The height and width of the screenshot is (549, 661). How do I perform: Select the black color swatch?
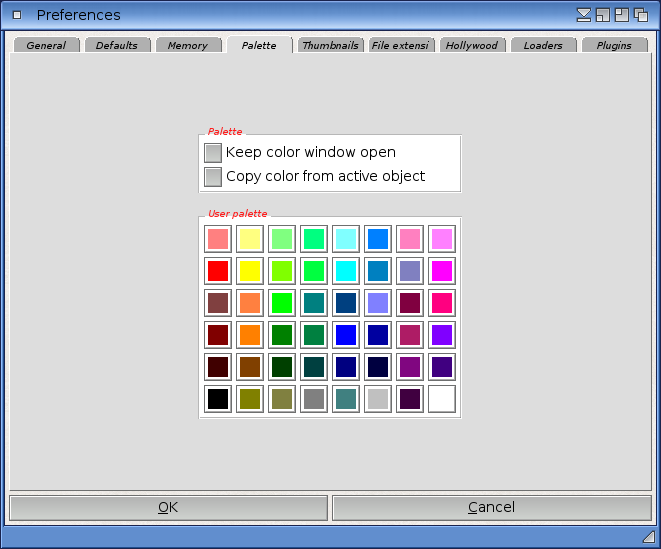[x=218, y=399]
